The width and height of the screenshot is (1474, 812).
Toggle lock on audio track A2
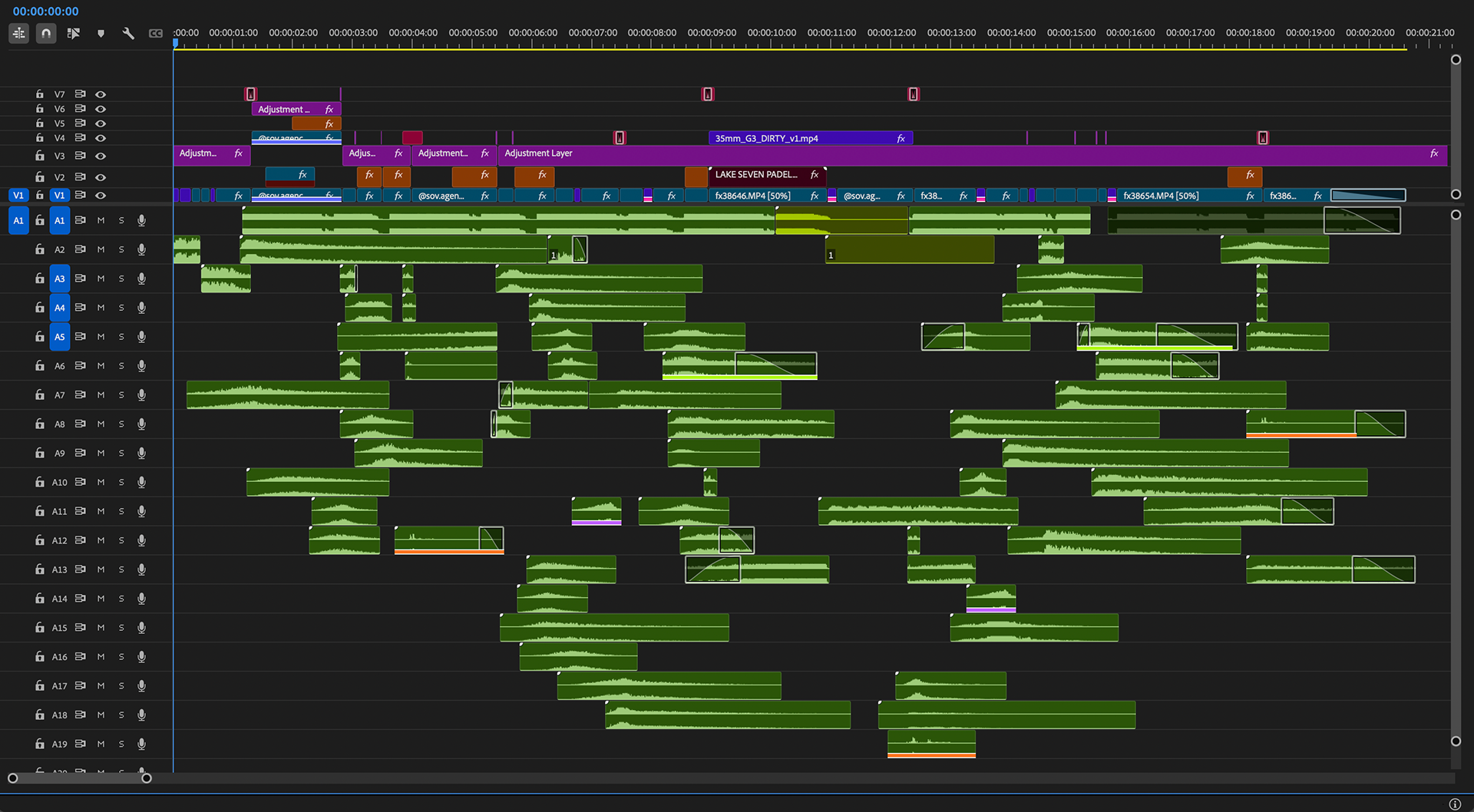pyautogui.click(x=39, y=249)
